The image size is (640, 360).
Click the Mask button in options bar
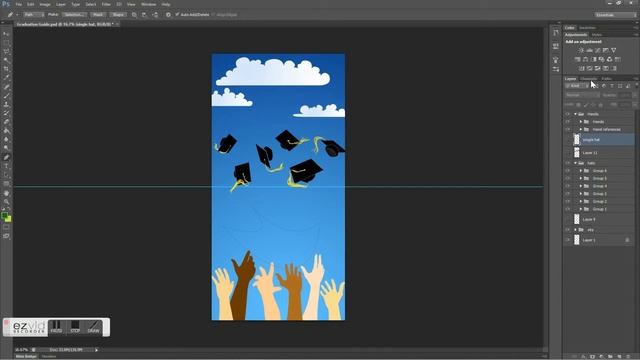point(98,15)
